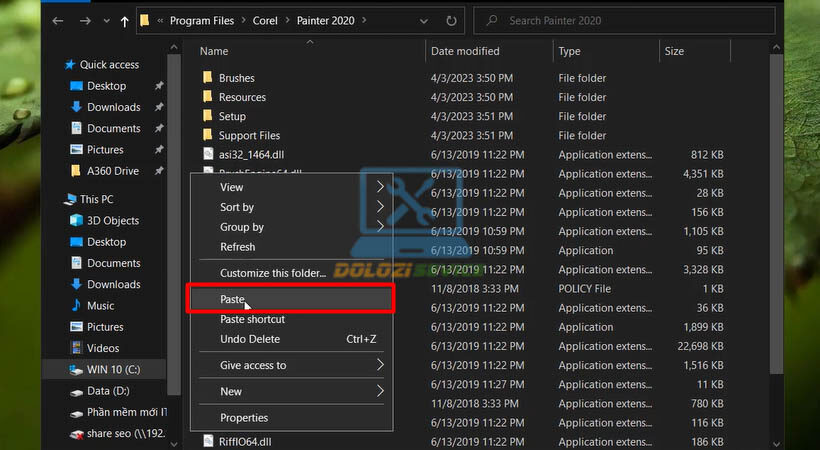
Task: Click the 22,698 KB size value
Action: click(x=700, y=346)
